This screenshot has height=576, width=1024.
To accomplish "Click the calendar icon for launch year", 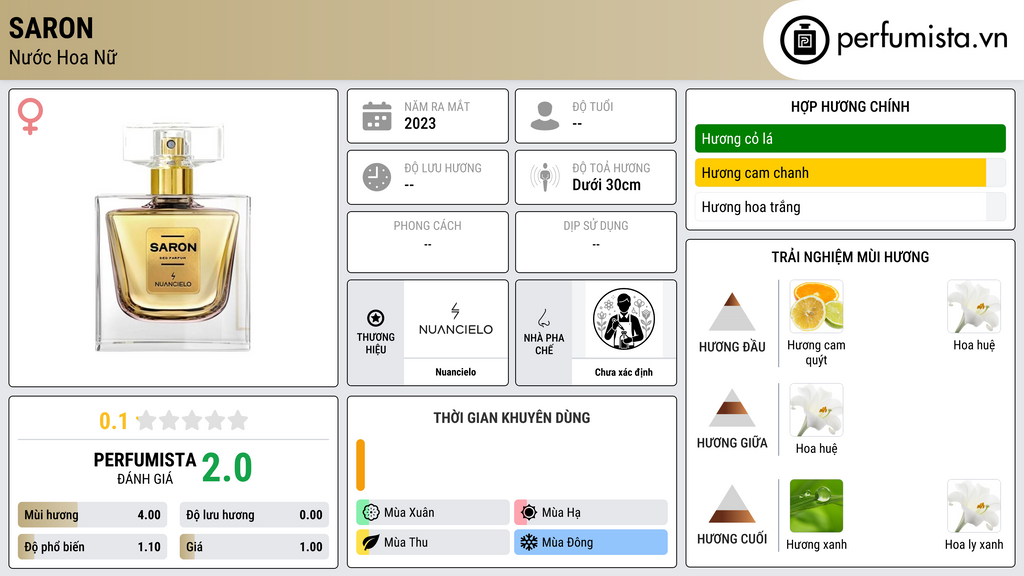I will (377, 116).
